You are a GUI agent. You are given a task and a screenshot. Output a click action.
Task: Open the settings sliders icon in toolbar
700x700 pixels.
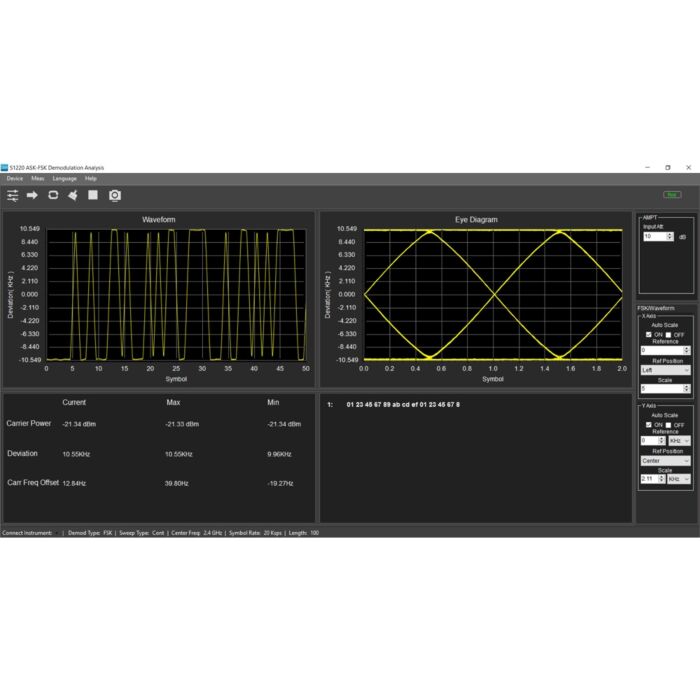pos(13,195)
